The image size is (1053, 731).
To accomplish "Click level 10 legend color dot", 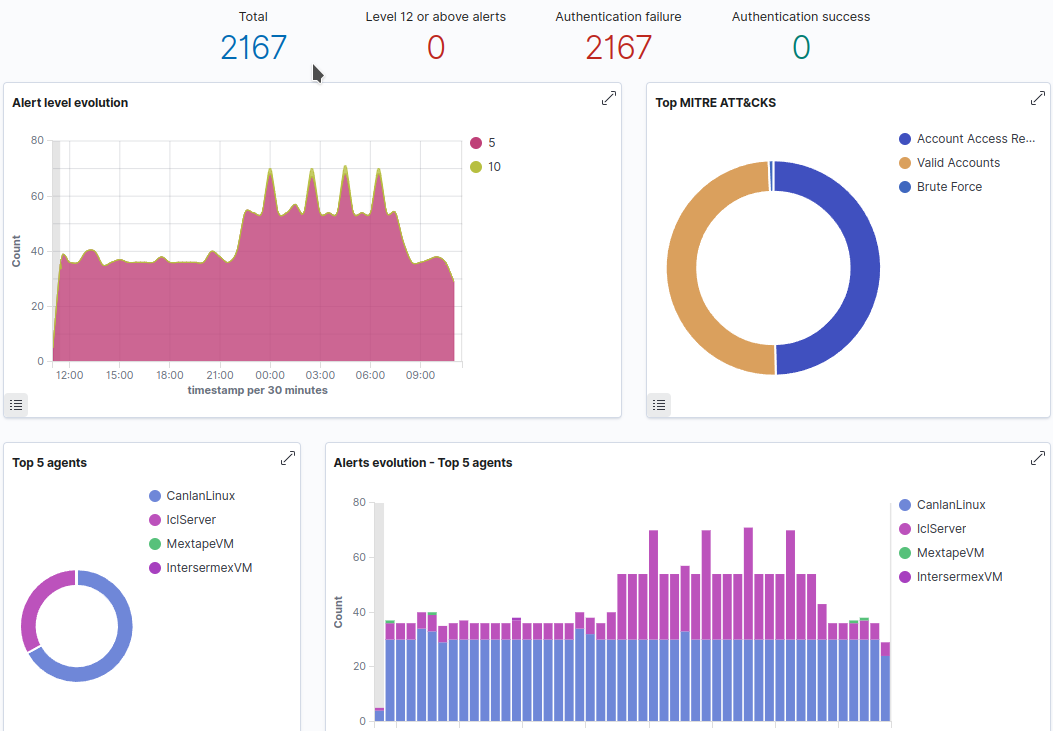I will point(476,167).
